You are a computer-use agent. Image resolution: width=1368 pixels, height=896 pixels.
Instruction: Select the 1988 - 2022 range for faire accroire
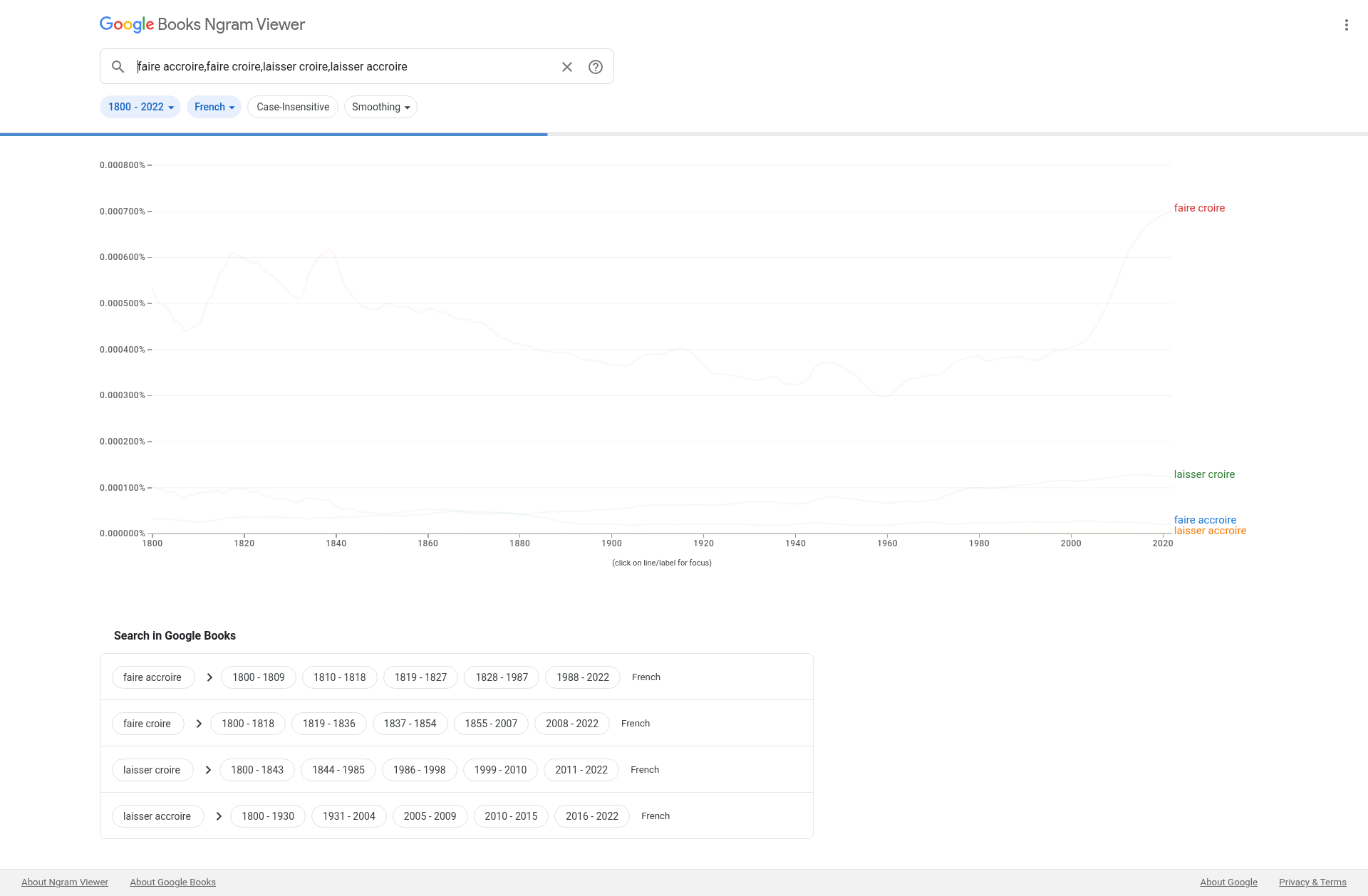pos(582,677)
